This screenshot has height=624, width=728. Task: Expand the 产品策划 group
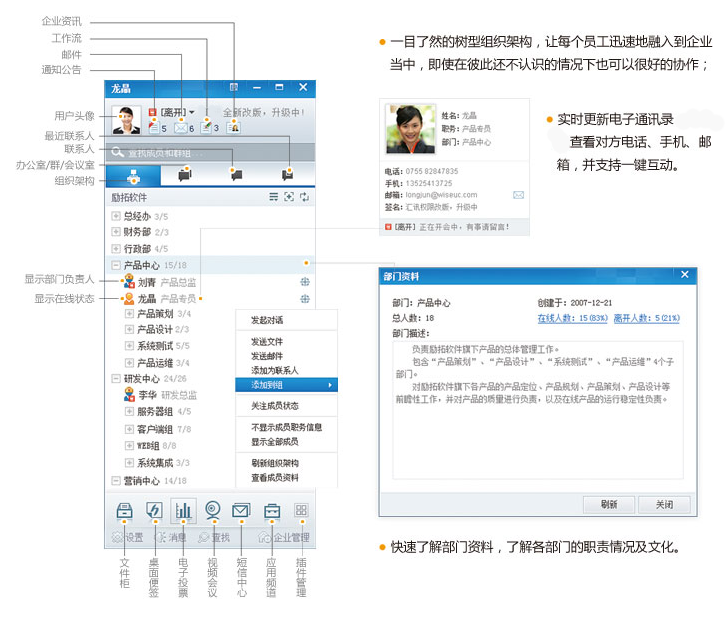[x=129, y=313]
